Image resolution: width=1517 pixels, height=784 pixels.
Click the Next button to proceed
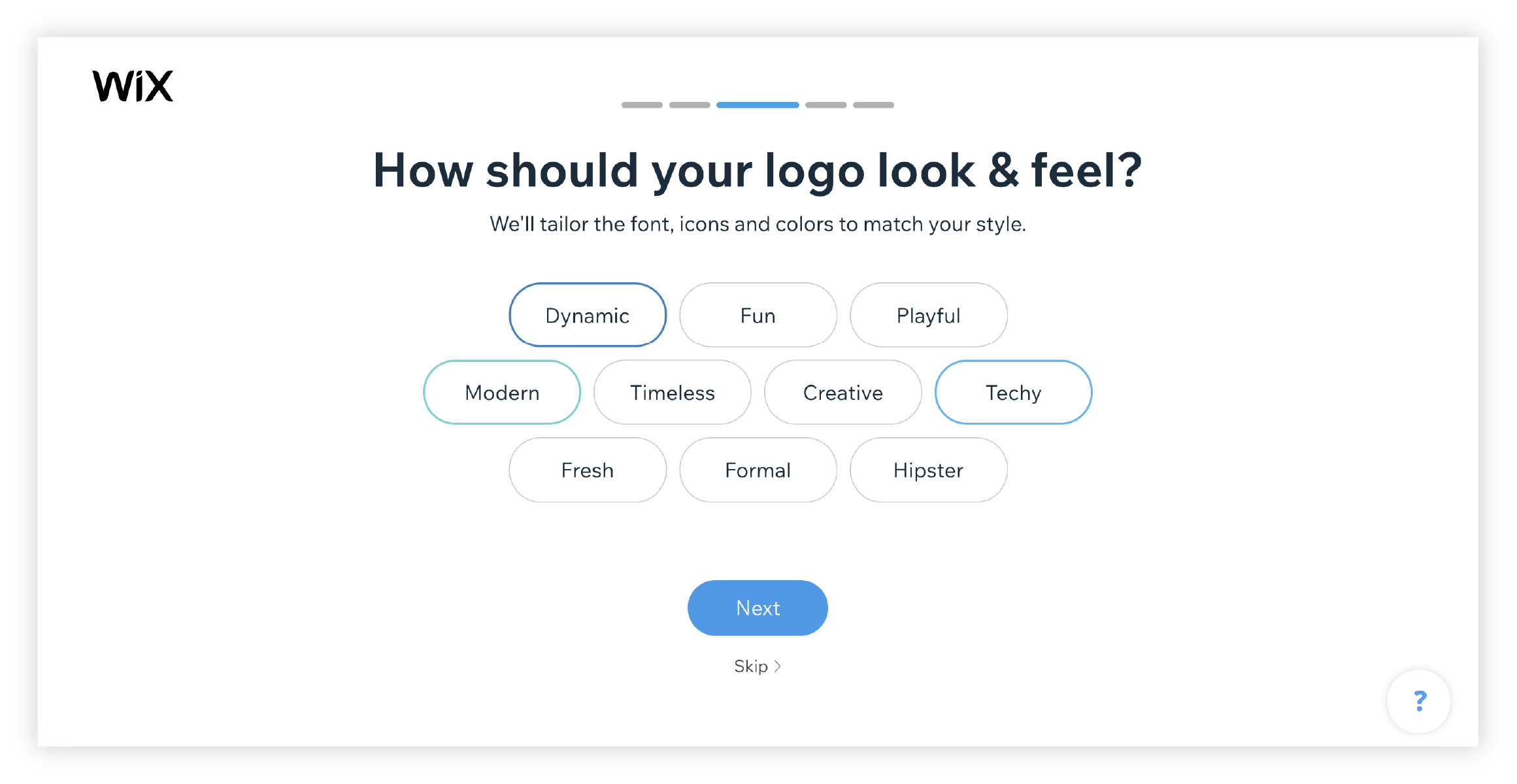click(x=758, y=607)
